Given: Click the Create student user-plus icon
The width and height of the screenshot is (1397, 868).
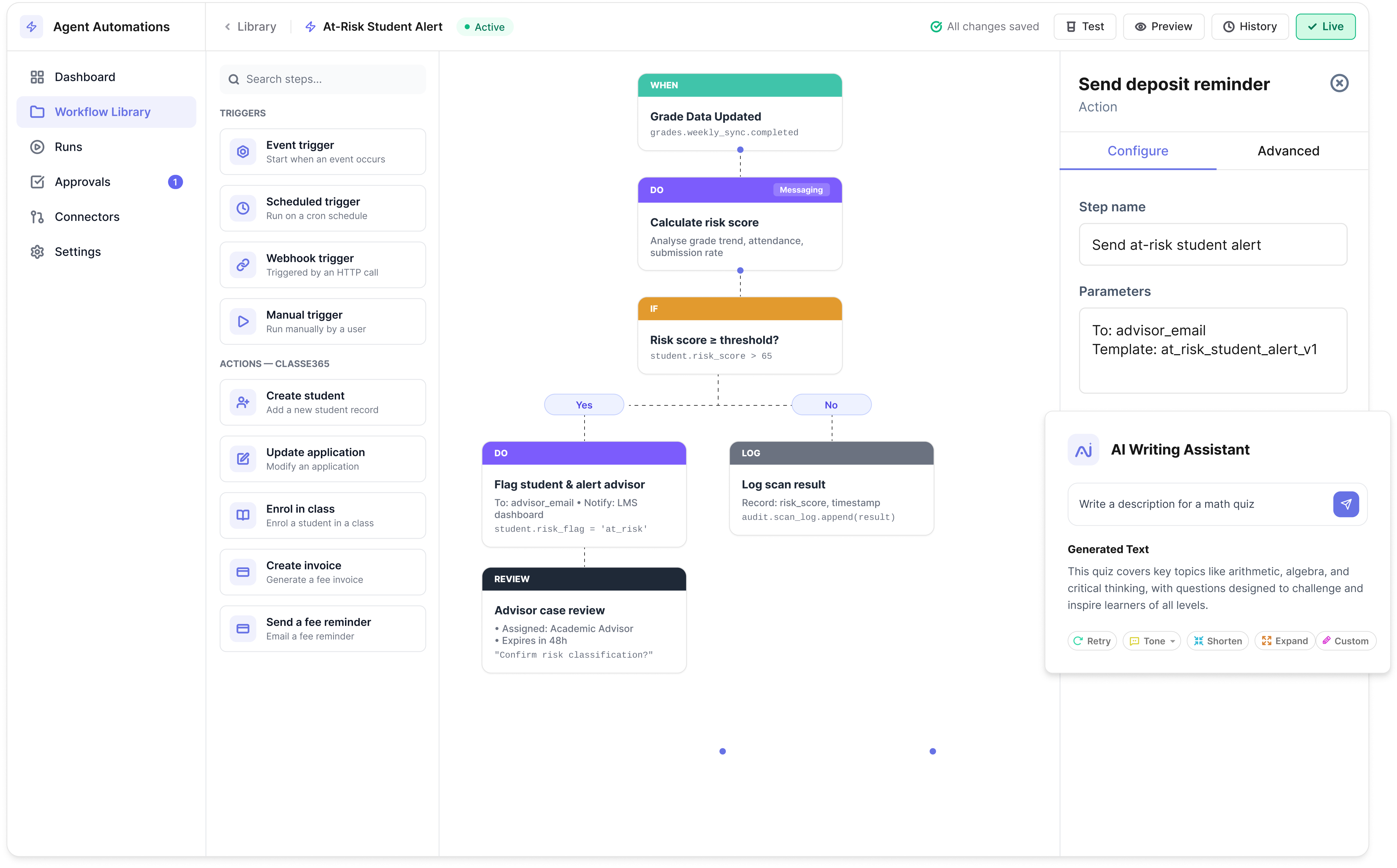Looking at the screenshot, I should [243, 402].
